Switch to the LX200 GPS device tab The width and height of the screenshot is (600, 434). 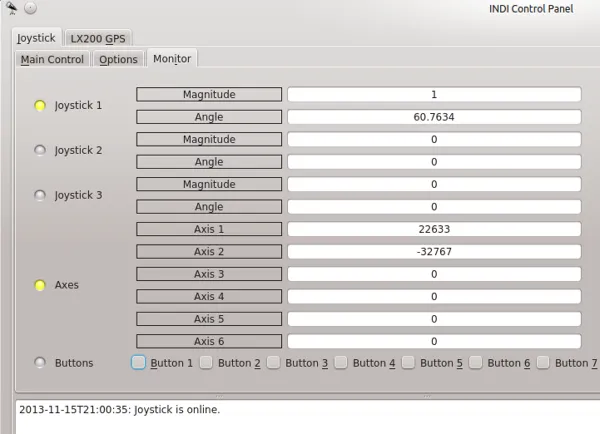(x=98, y=39)
